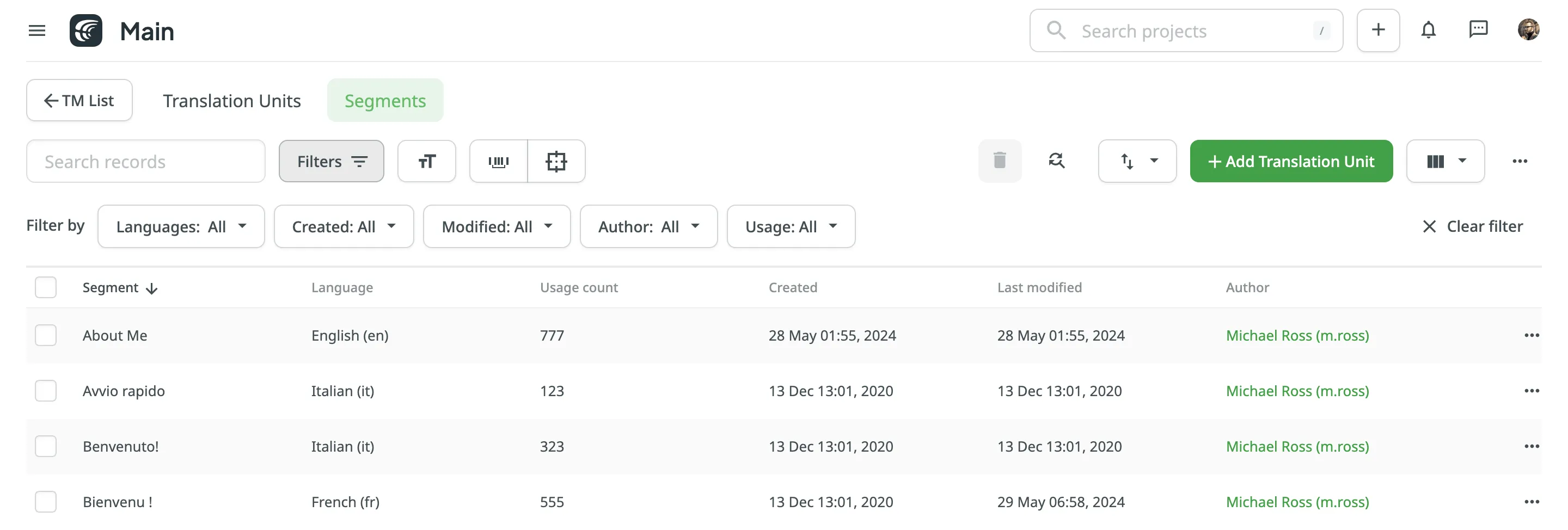Open the Author filter dropdown
Viewport: 1568px width, 530px height.
point(648,226)
